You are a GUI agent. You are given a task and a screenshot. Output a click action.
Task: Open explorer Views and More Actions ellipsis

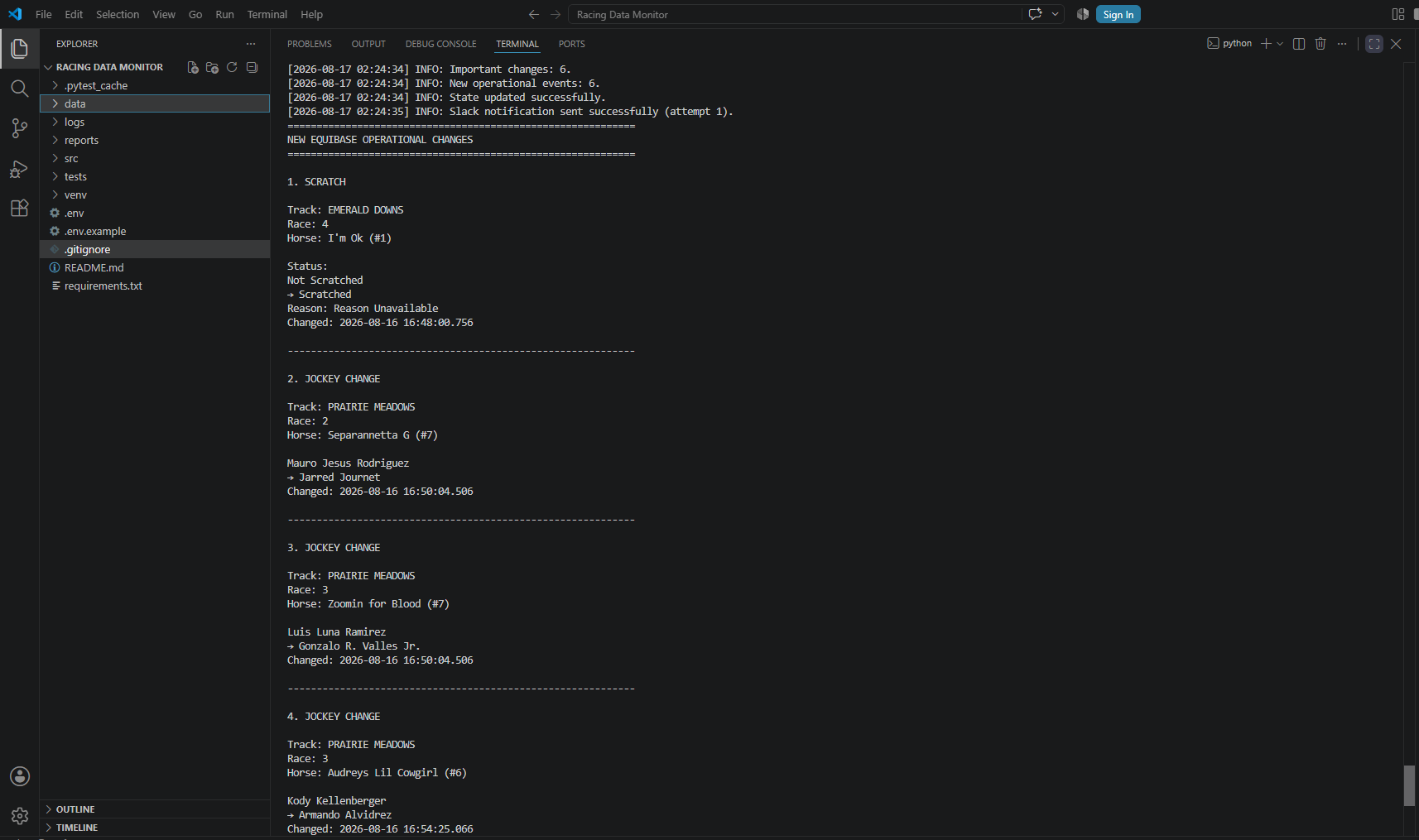coord(251,44)
